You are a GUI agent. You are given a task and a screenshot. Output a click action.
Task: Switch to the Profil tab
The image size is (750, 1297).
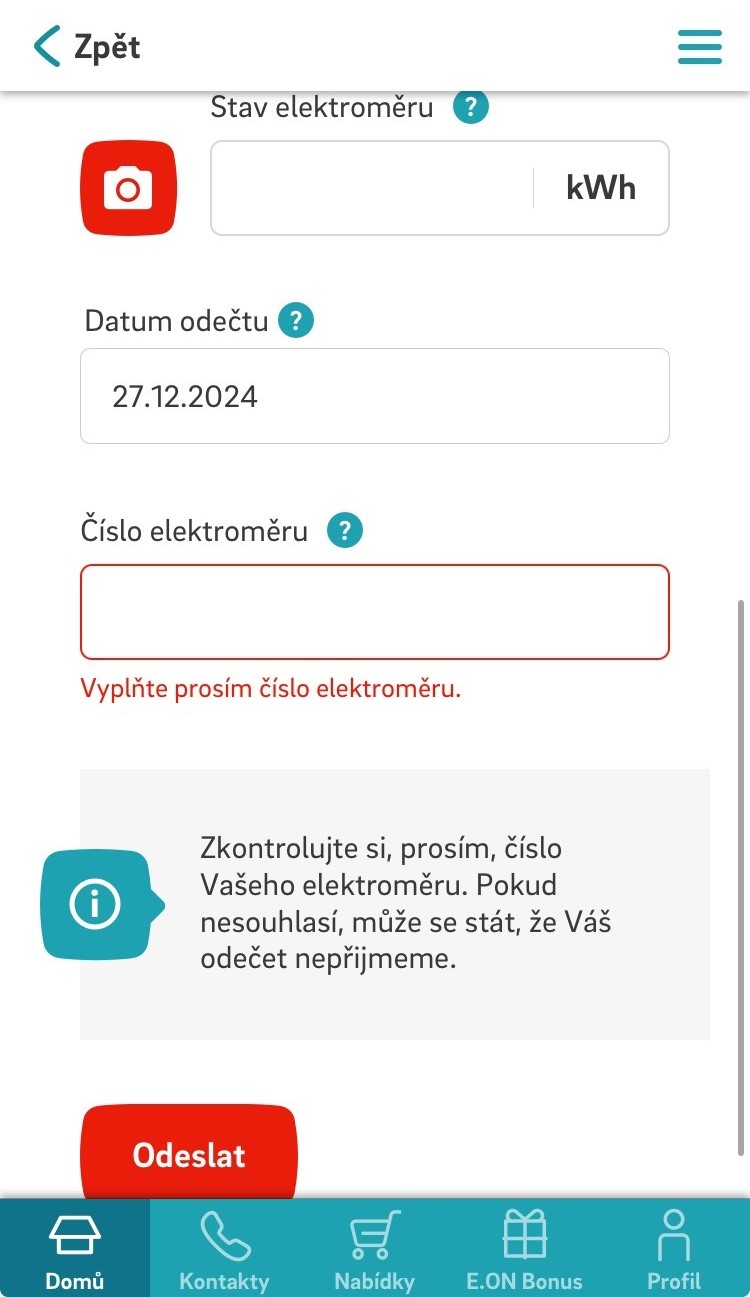click(674, 1248)
